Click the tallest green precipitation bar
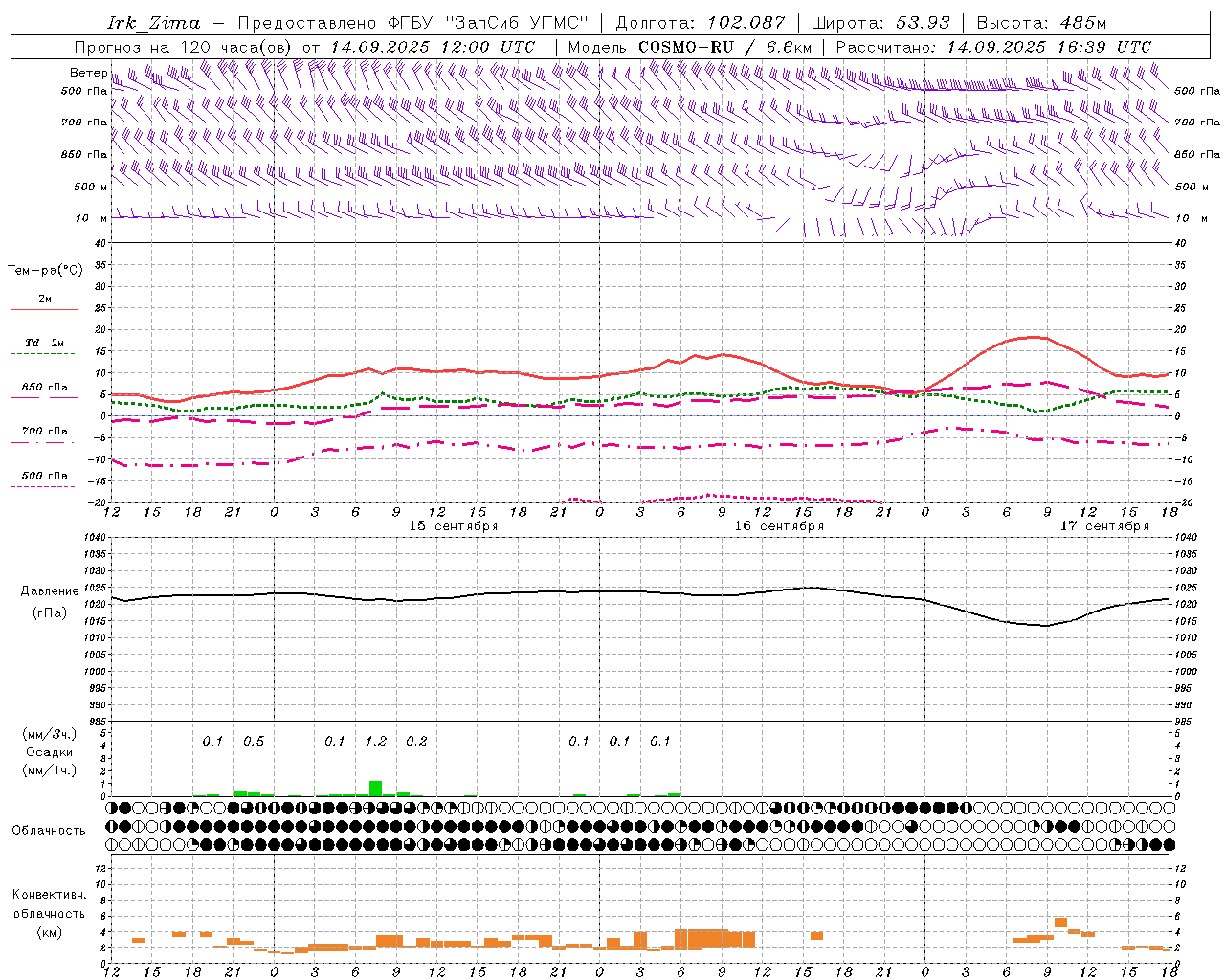The height and width of the screenshot is (980, 1225). click(375, 789)
